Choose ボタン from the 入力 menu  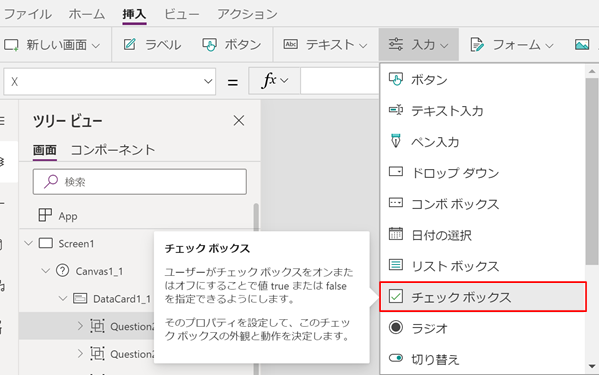(x=483, y=80)
